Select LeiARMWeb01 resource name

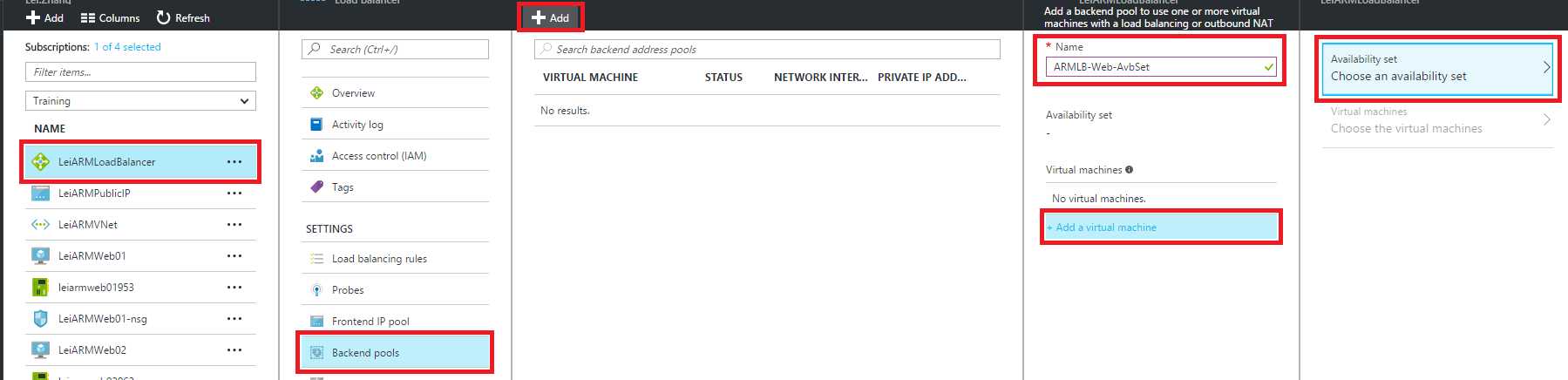(92, 256)
